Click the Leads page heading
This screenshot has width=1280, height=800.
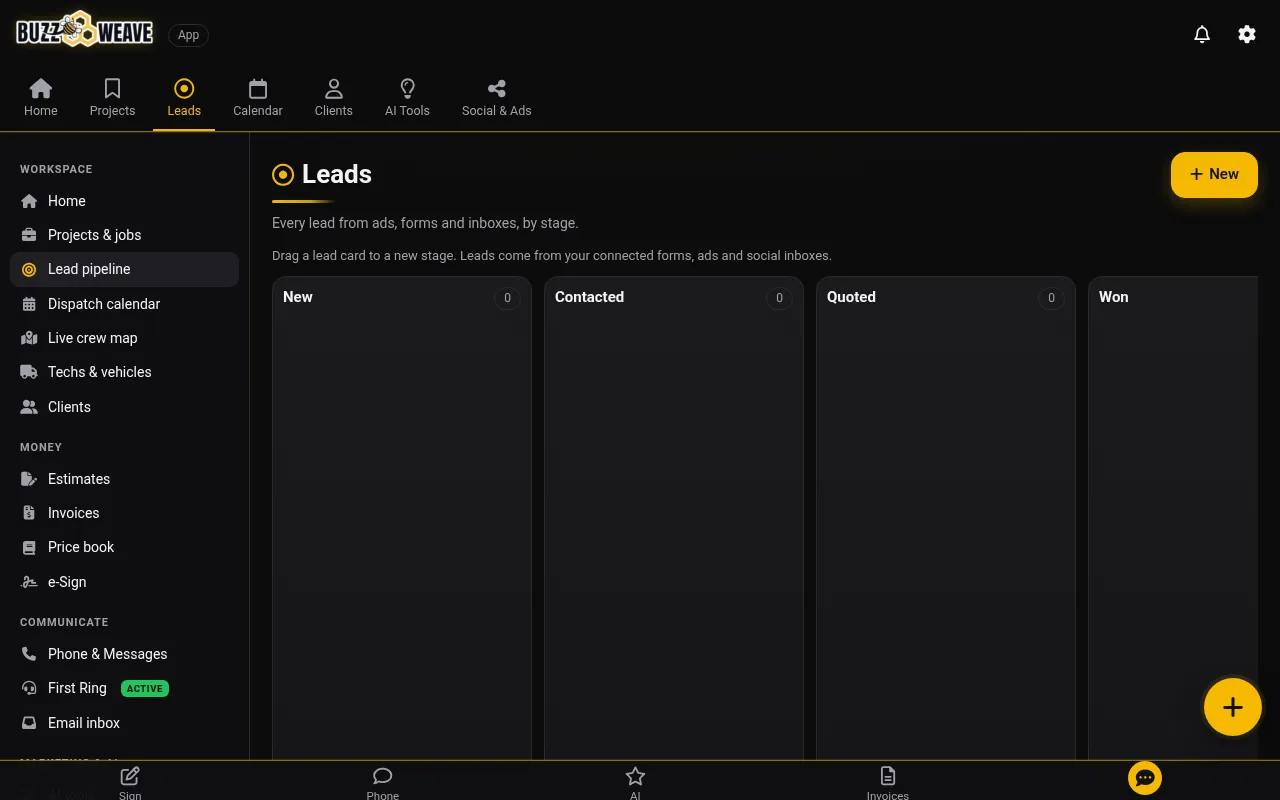tap(337, 174)
